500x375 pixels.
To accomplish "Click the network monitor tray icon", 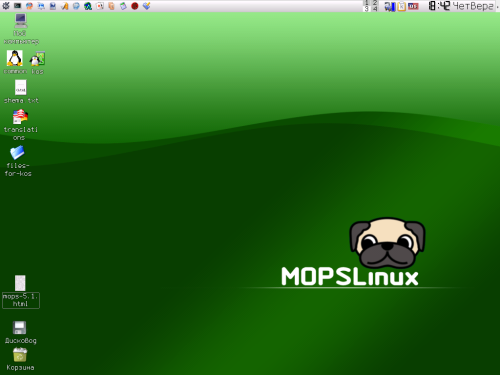I will coord(390,6).
